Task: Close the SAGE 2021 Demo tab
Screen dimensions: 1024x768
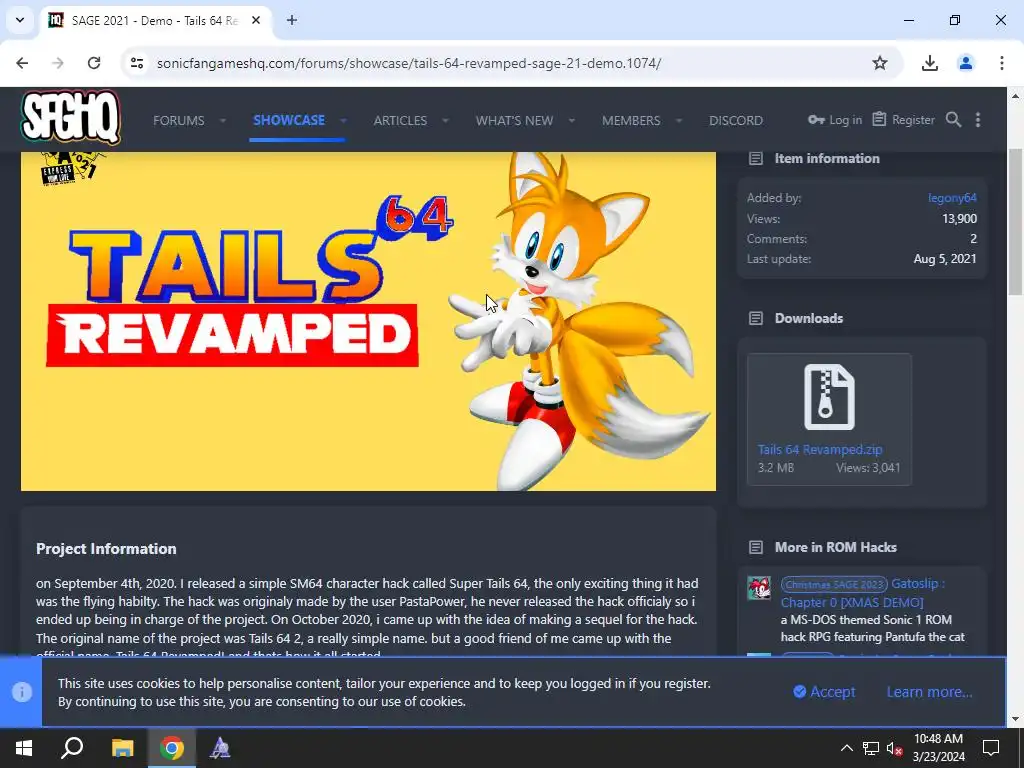Action: (x=256, y=20)
